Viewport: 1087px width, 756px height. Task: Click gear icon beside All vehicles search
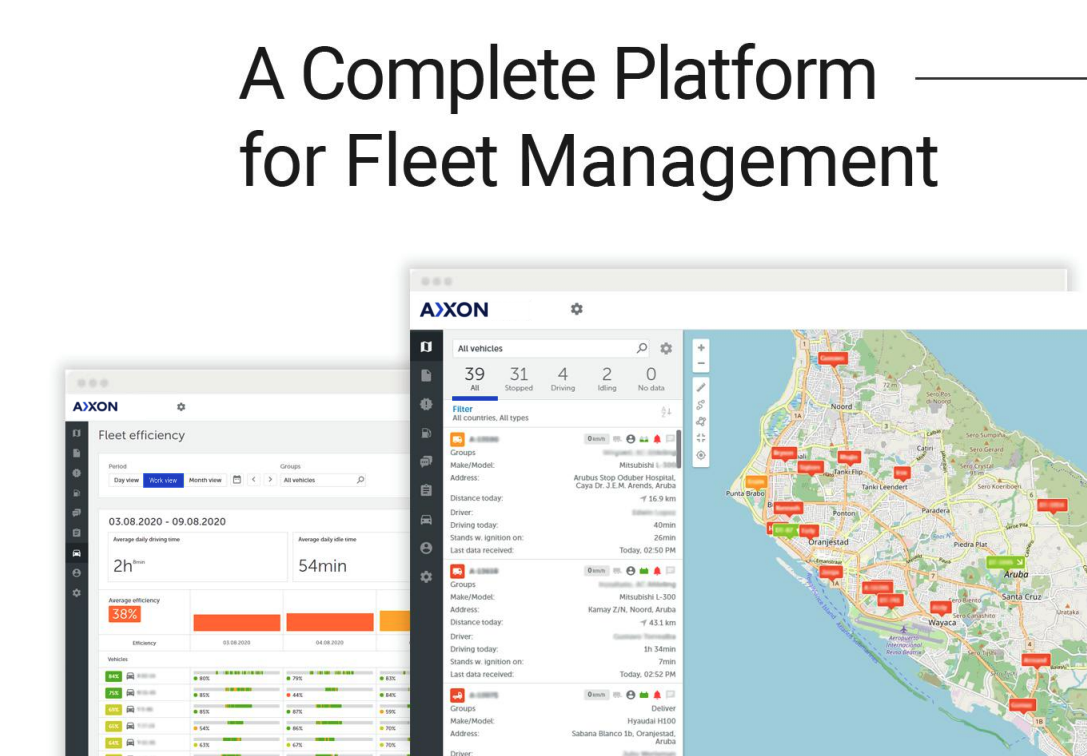[x=666, y=349]
